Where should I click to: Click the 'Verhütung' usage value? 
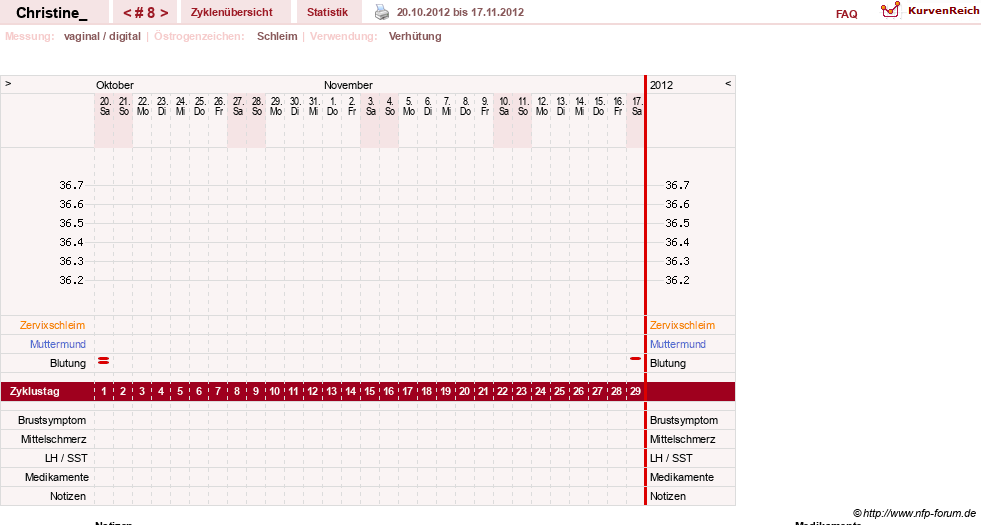click(415, 36)
